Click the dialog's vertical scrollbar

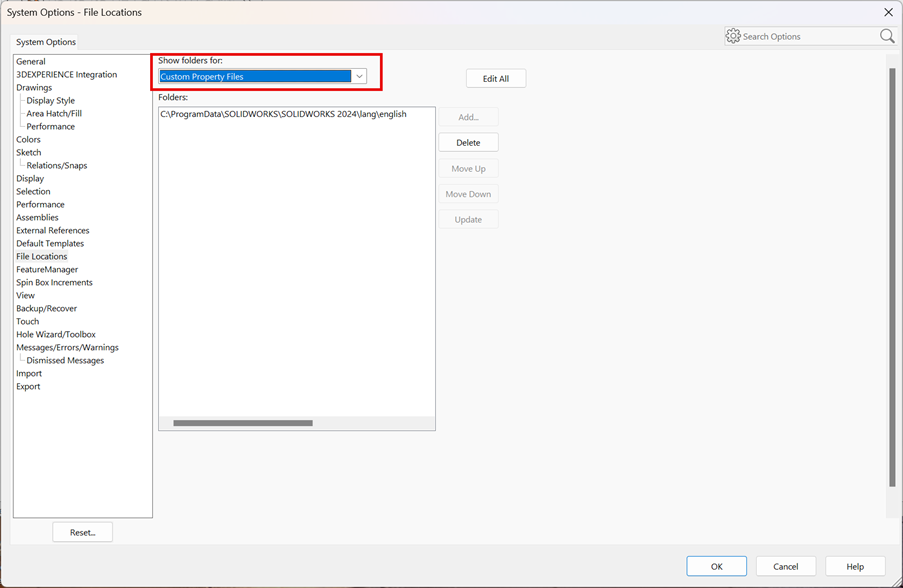pos(892,276)
